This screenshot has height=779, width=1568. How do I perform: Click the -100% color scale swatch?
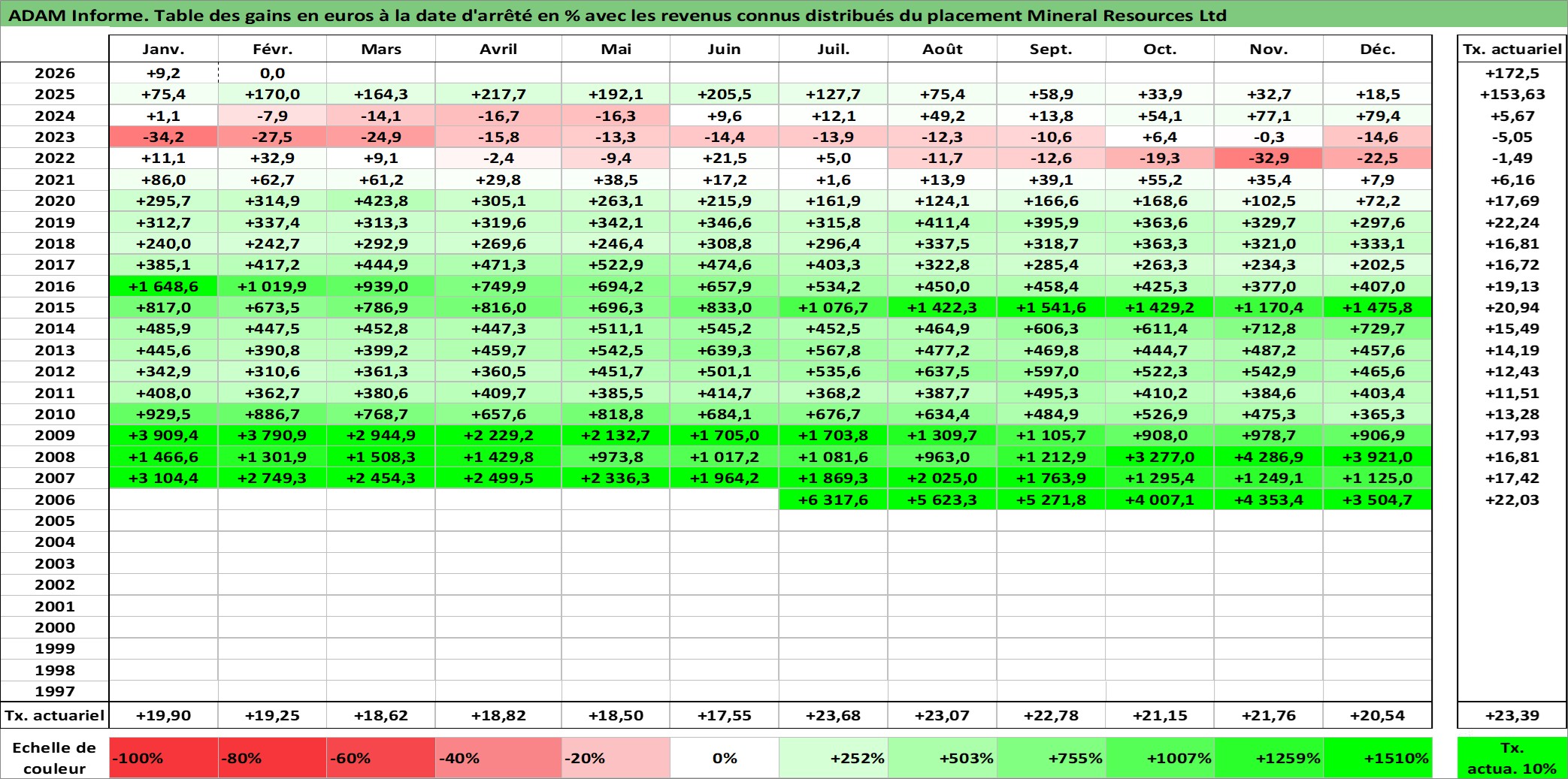tap(163, 758)
